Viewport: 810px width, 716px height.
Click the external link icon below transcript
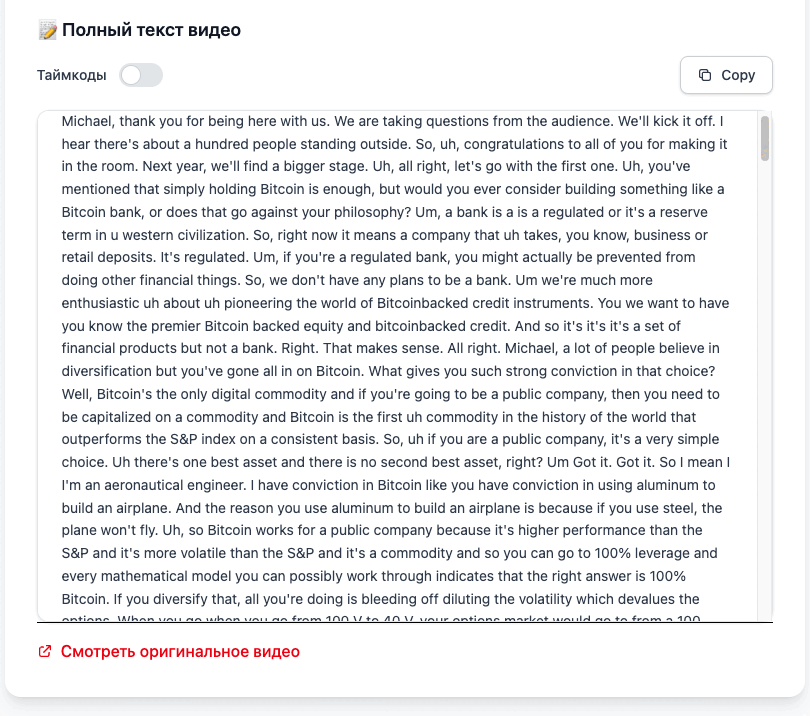coord(45,652)
